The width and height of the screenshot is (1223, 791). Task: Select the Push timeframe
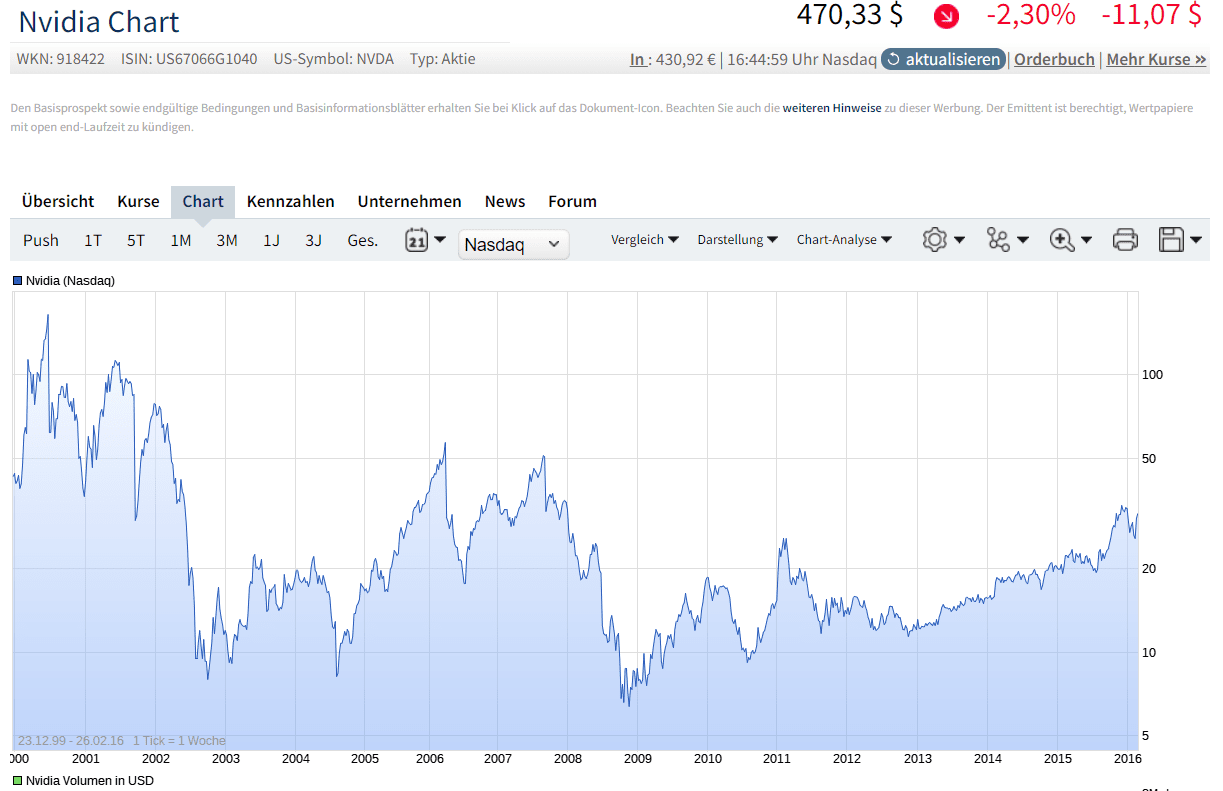tap(41, 240)
